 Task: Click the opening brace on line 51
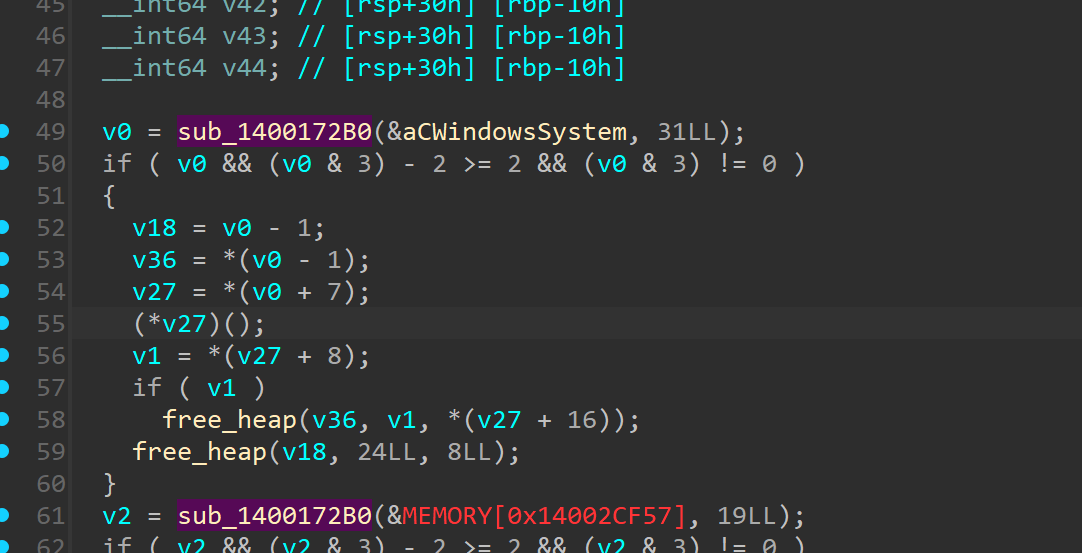pos(109,196)
